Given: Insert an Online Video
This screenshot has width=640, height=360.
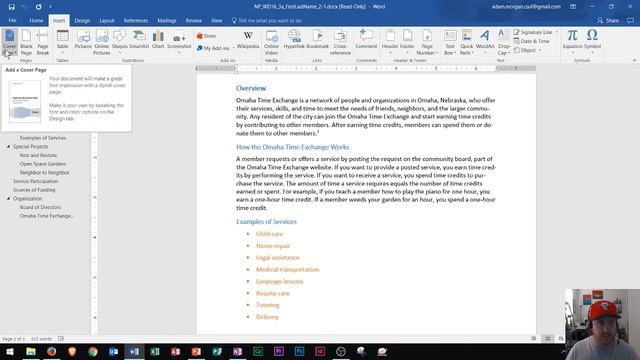Looking at the screenshot, I should point(271,42).
